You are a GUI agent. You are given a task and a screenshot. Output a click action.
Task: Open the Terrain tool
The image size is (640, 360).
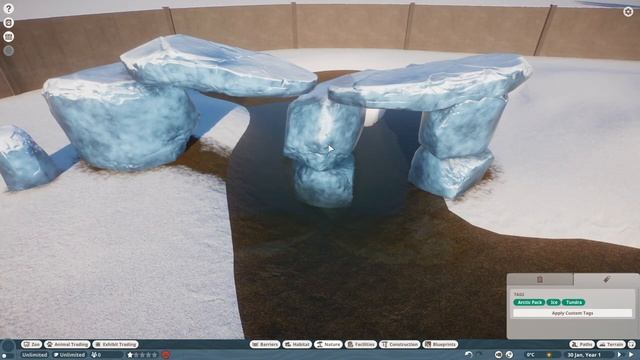click(x=611, y=344)
